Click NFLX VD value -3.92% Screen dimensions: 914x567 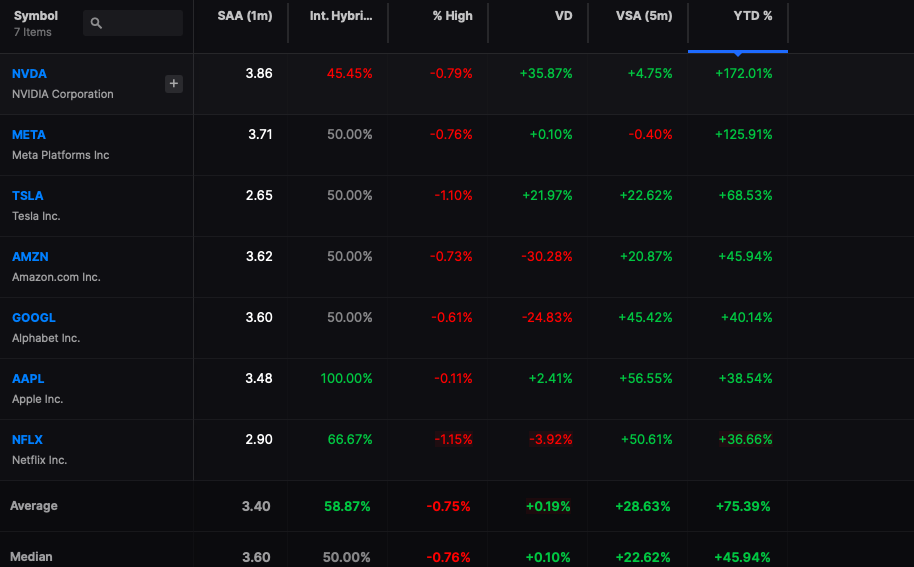pos(551,440)
